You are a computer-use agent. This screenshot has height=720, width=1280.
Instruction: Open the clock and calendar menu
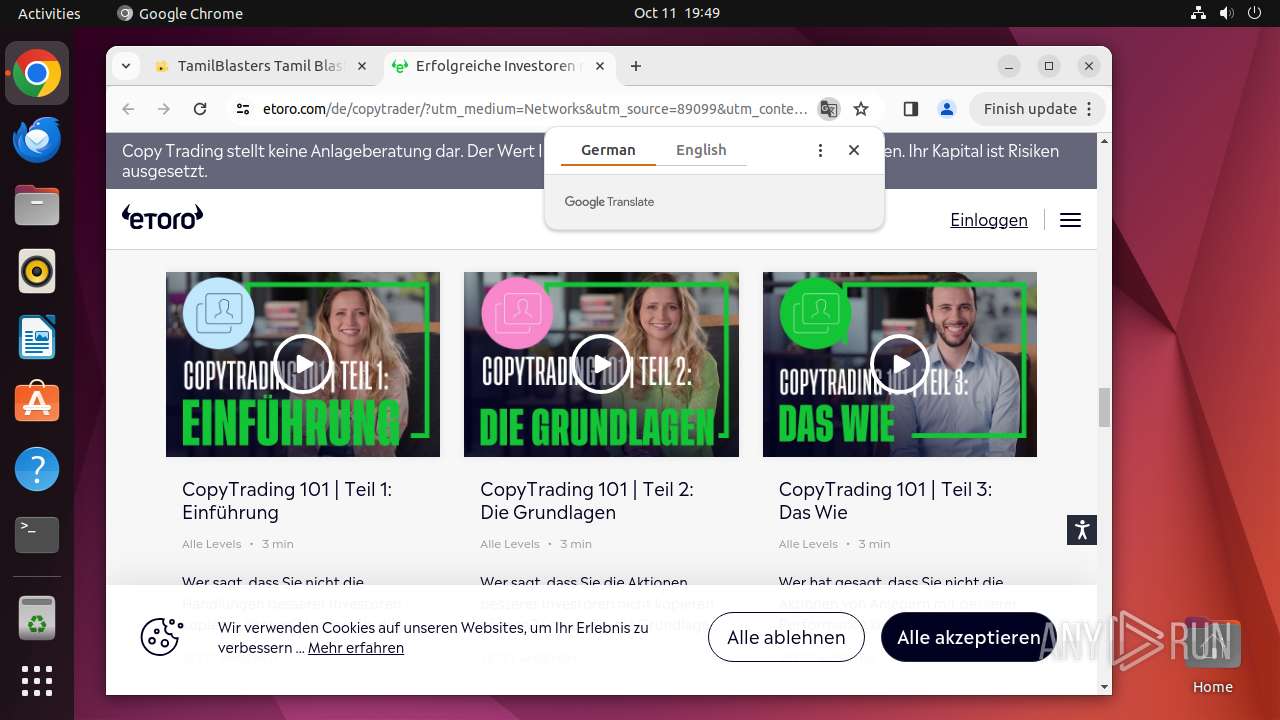(x=676, y=13)
